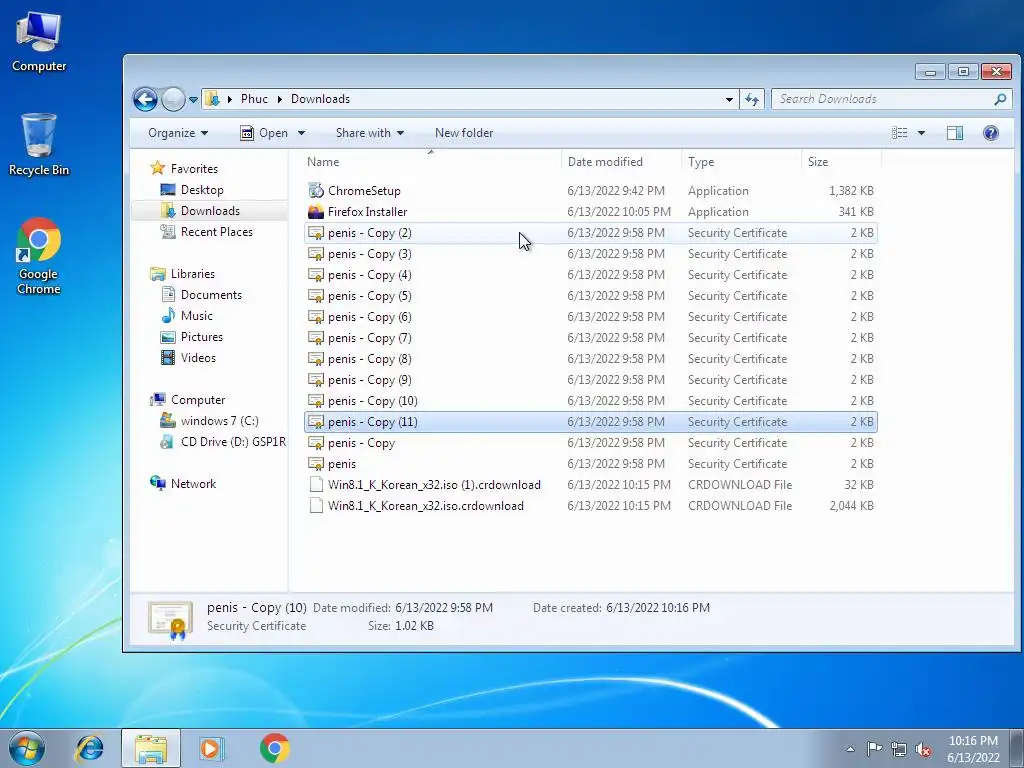Sort files by Size column
The width and height of the screenshot is (1024, 768).
point(841,162)
